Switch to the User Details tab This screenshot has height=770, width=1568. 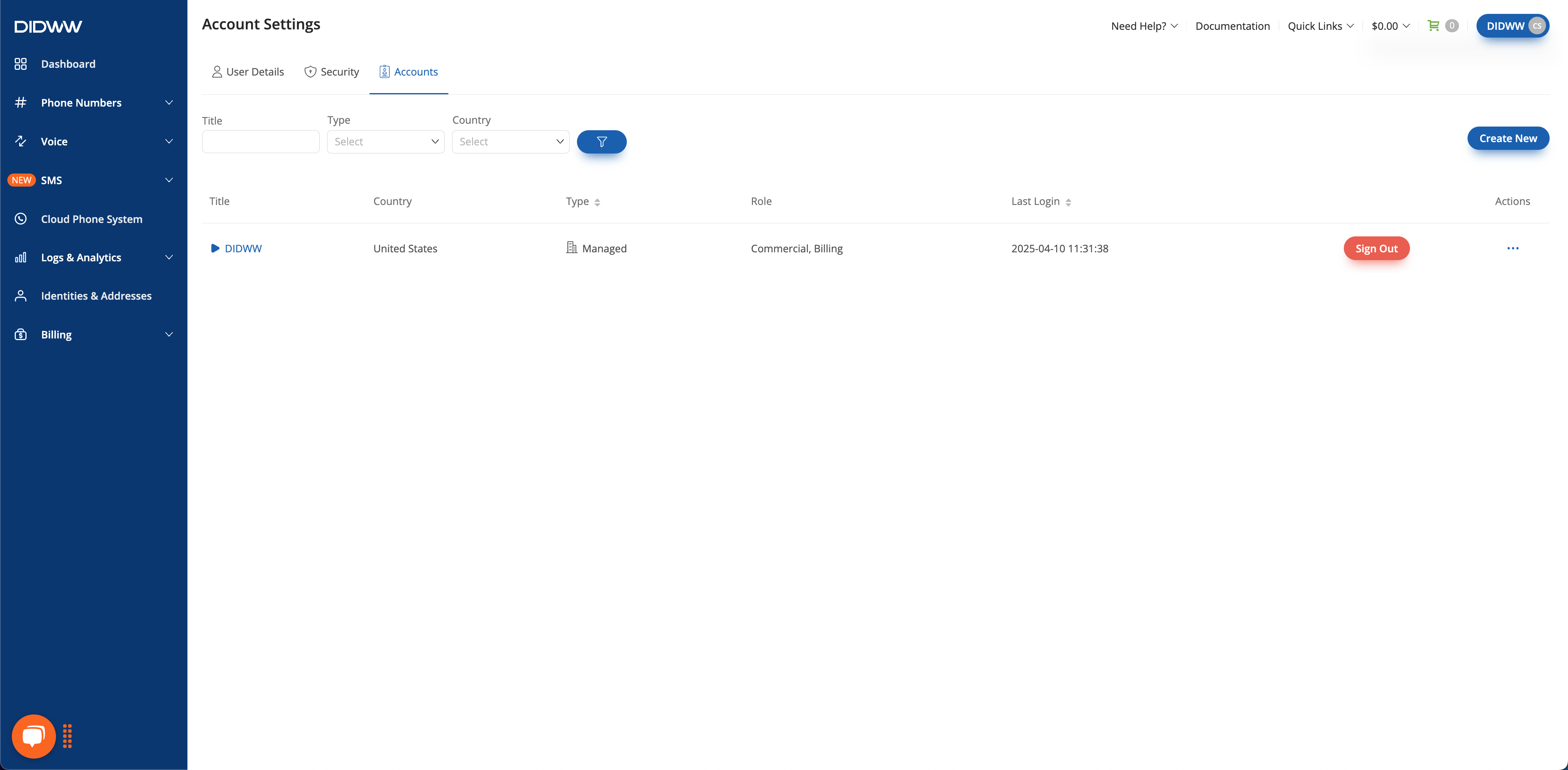tap(248, 72)
